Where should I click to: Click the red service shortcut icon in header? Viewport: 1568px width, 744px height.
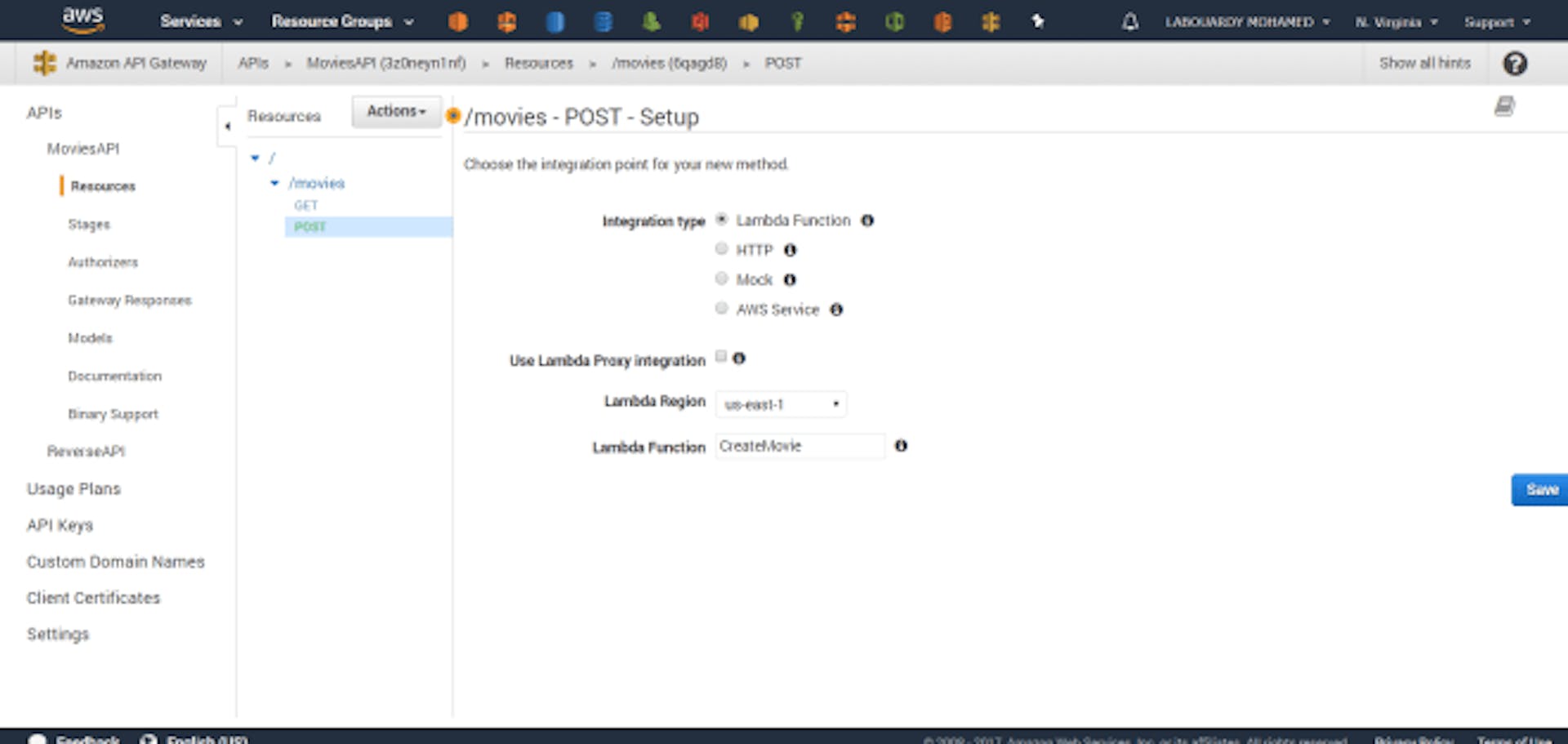(x=700, y=21)
